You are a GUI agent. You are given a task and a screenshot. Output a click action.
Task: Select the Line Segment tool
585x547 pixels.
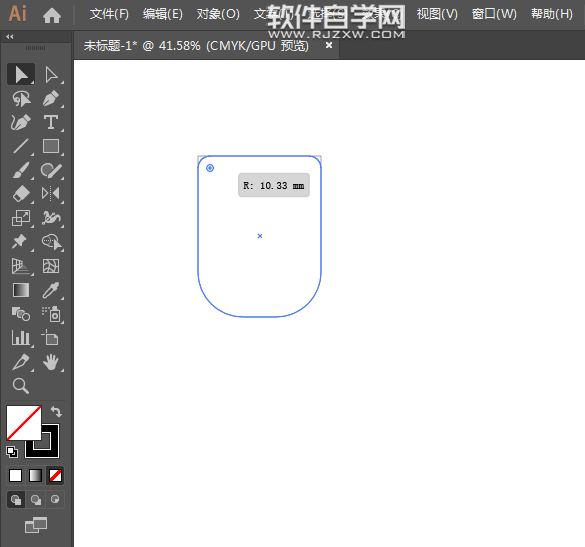(21, 146)
